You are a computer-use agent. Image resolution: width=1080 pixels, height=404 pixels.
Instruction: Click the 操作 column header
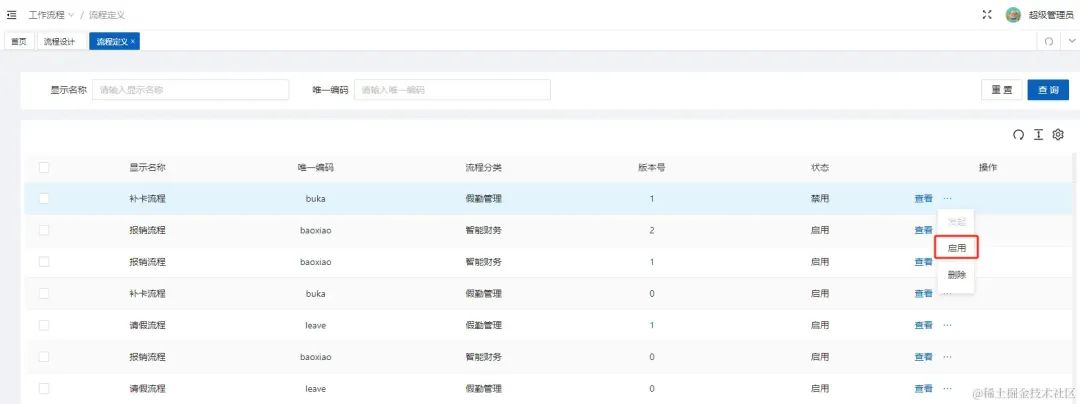tap(988, 167)
